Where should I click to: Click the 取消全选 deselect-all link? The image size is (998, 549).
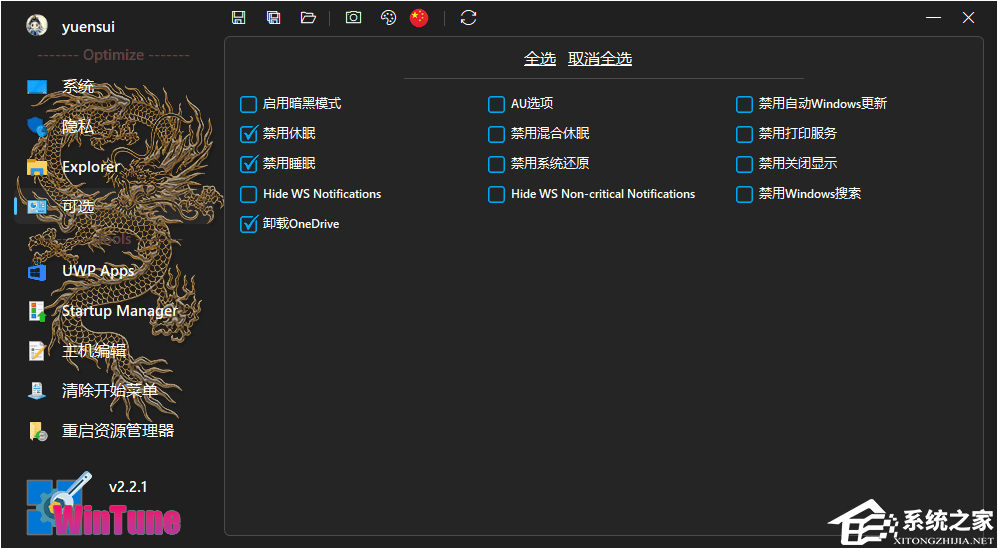[x=600, y=59]
